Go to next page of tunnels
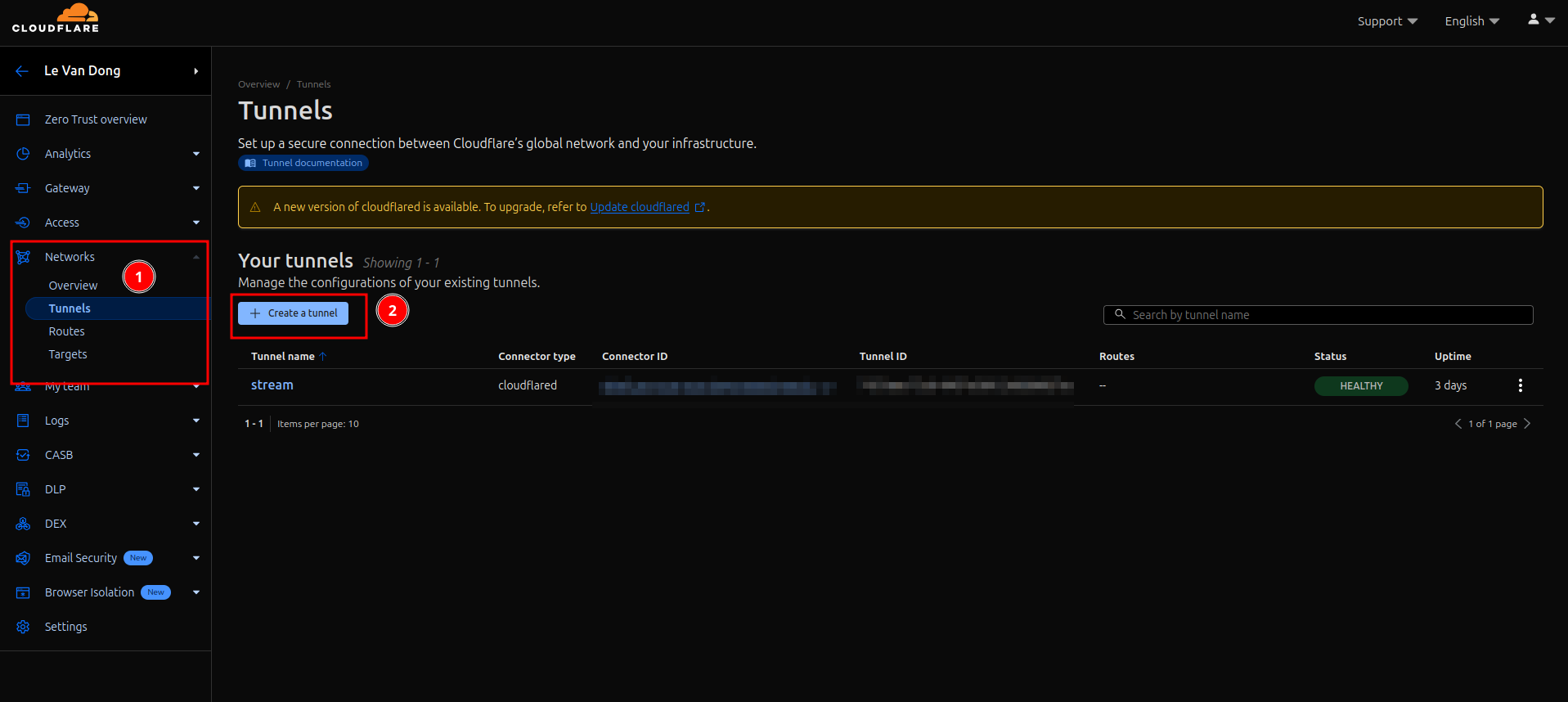The width and height of the screenshot is (1568, 702). point(1527,424)
